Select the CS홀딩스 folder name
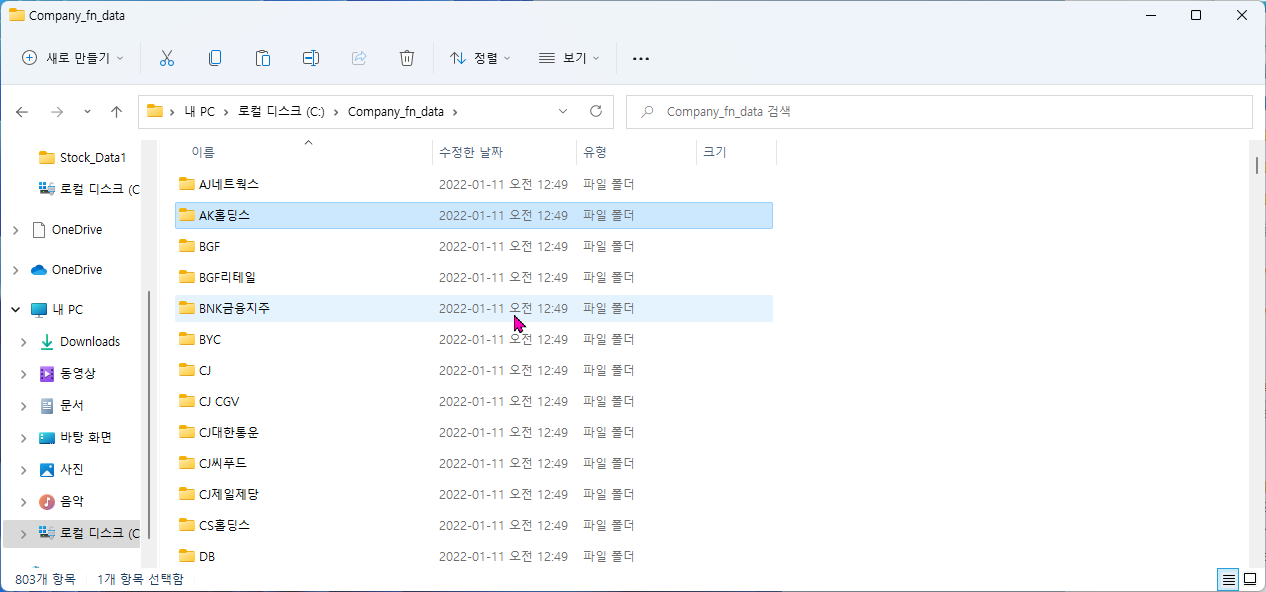 224,525
